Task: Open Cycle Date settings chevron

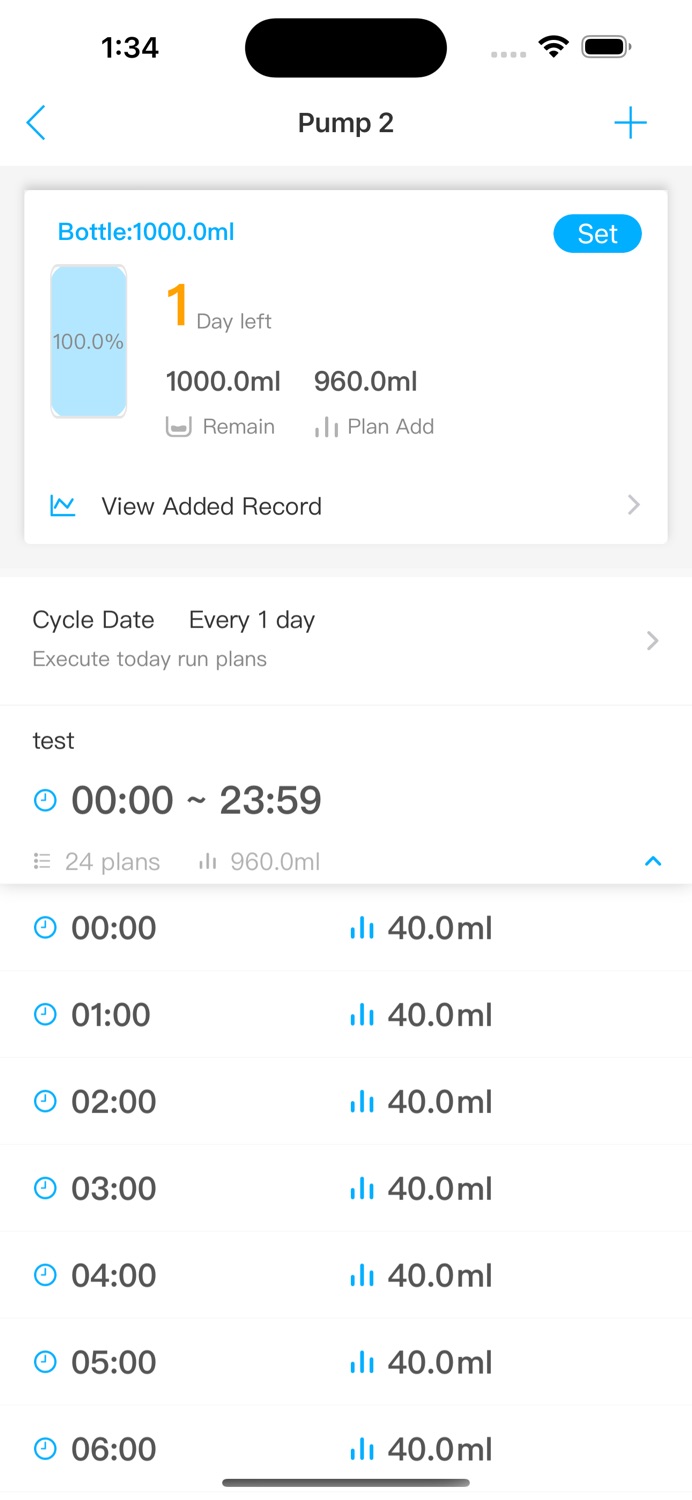Action: [x=653, y=641]
